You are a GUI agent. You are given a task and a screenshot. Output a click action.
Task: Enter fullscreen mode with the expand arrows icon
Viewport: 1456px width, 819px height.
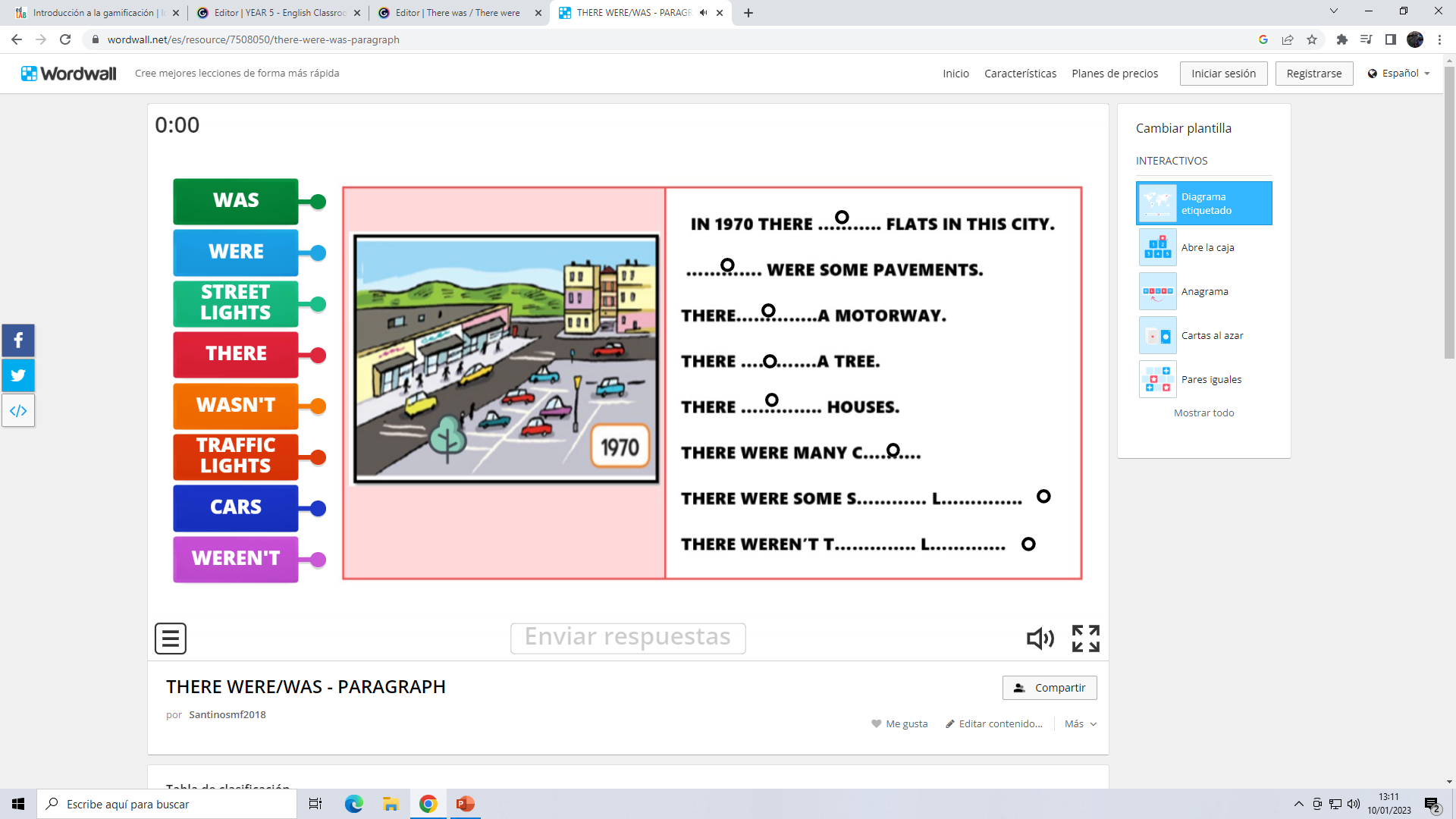tap(1085, 639)
